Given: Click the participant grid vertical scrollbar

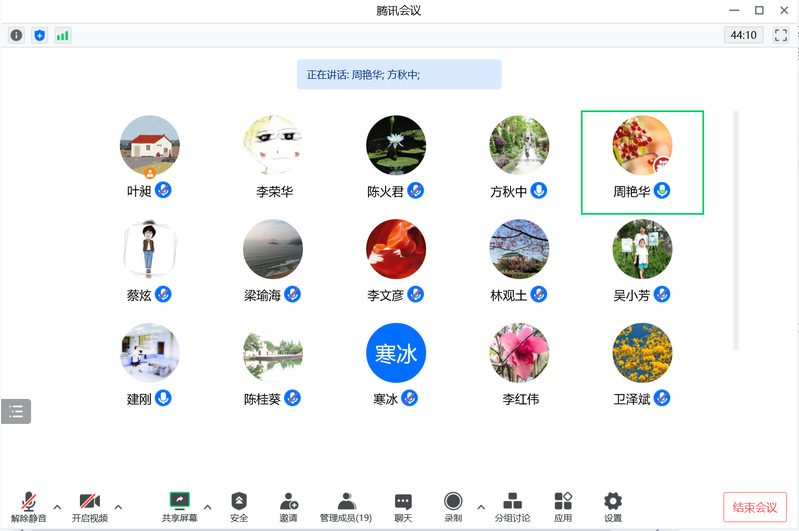Looking at the screenshot, I should tap(736, 230).
